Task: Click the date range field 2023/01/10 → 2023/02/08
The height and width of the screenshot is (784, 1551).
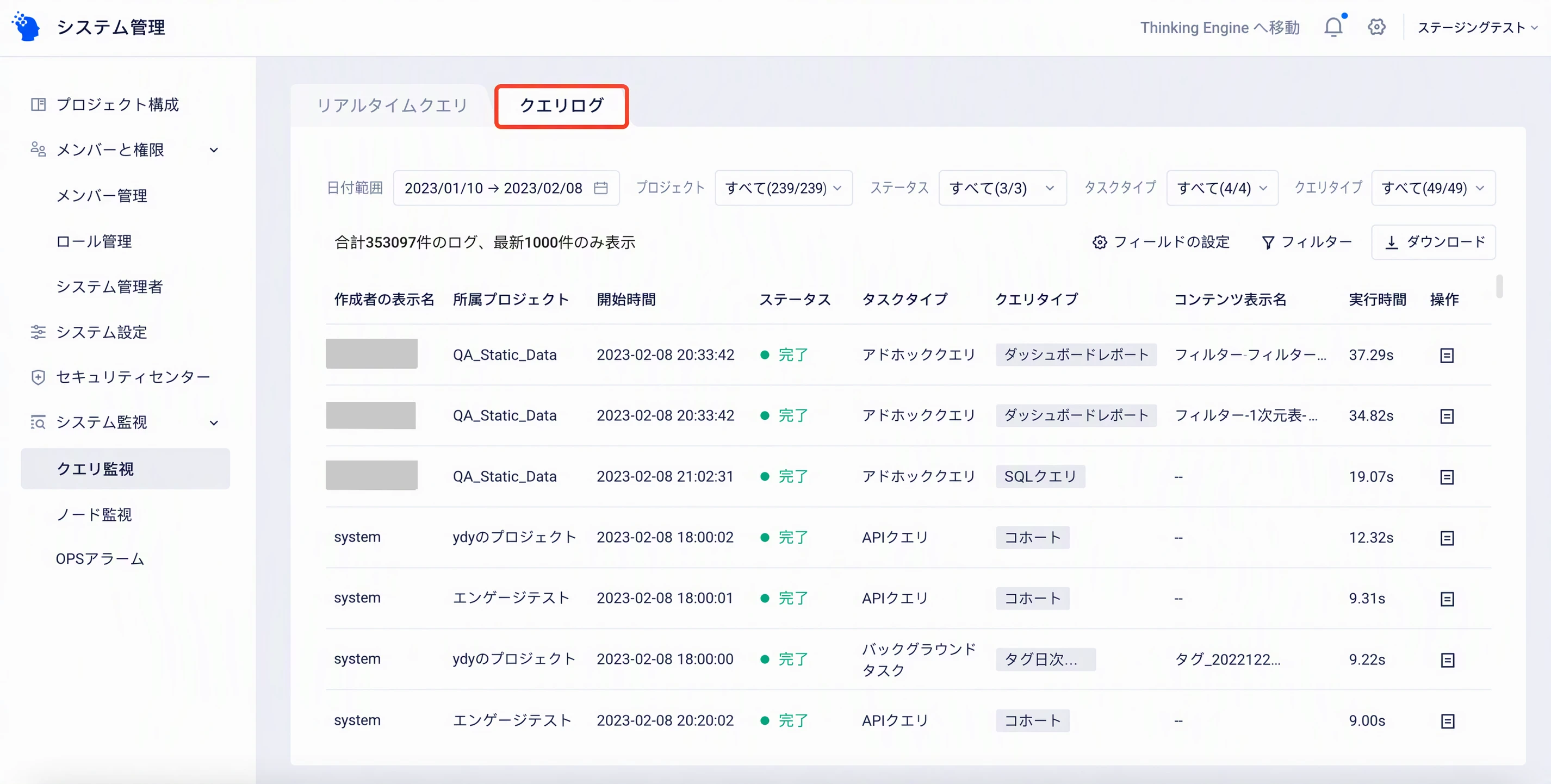Action: pos(506,188)
